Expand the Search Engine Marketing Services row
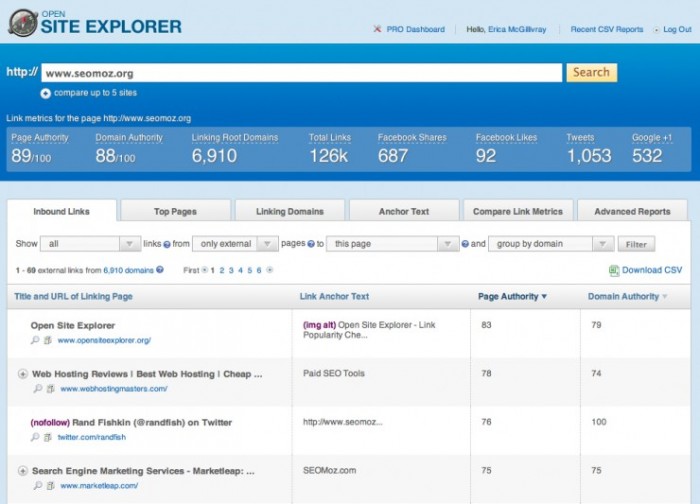The height and width of the screenshot is (504, 700). (x=23, y=471)
